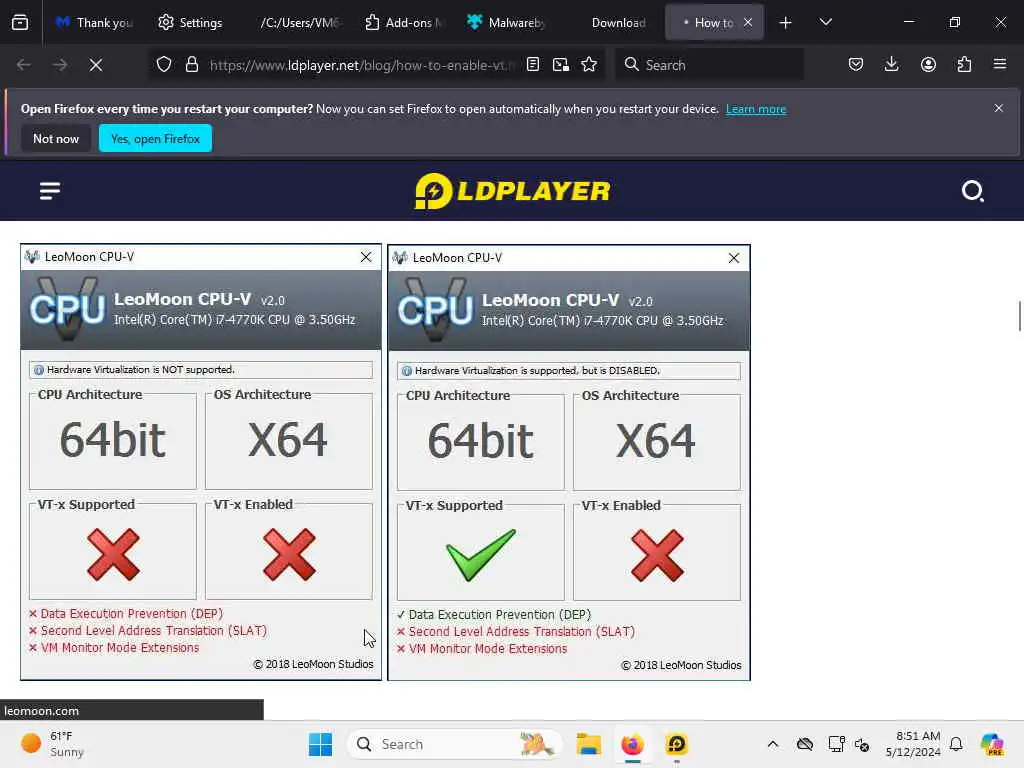Open LDPlayer hamburger site menu
Screen dimensions: 1024x768
[50, 191]
